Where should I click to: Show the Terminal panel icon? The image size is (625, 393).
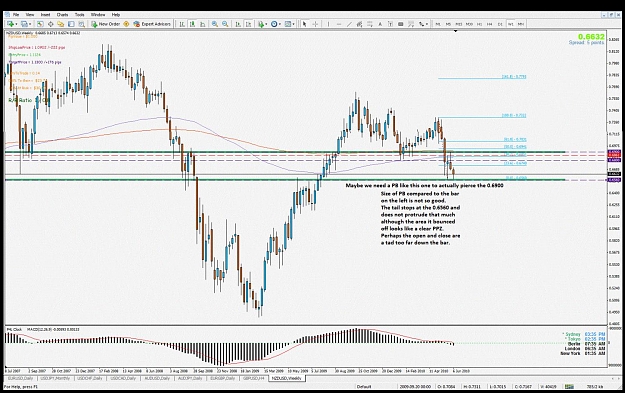71,24
